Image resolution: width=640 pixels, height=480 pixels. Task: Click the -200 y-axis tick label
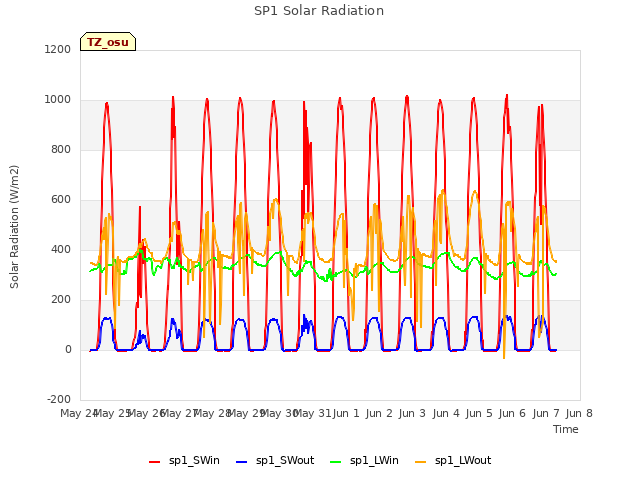click(59, 400)
